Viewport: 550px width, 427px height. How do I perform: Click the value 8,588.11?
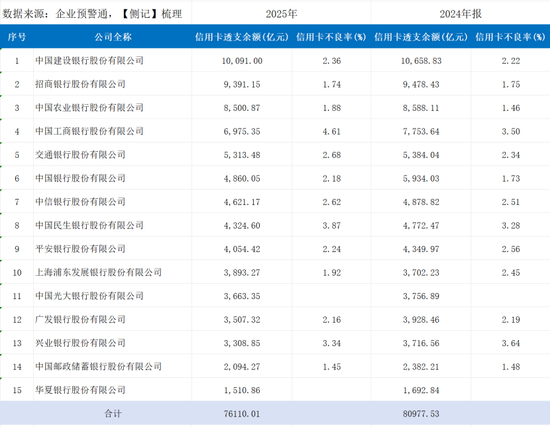(421, 108)
